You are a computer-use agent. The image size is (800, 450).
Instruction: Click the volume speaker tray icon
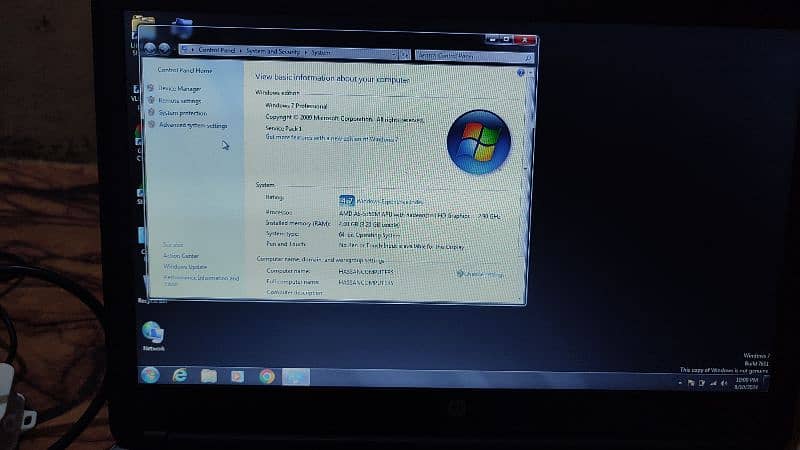click(724, 383)
